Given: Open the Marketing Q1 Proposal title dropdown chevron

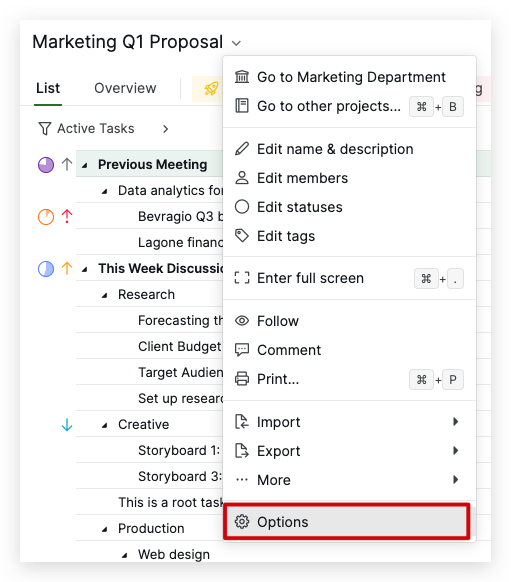Looking at the screenshot, I should pos(236,43).
